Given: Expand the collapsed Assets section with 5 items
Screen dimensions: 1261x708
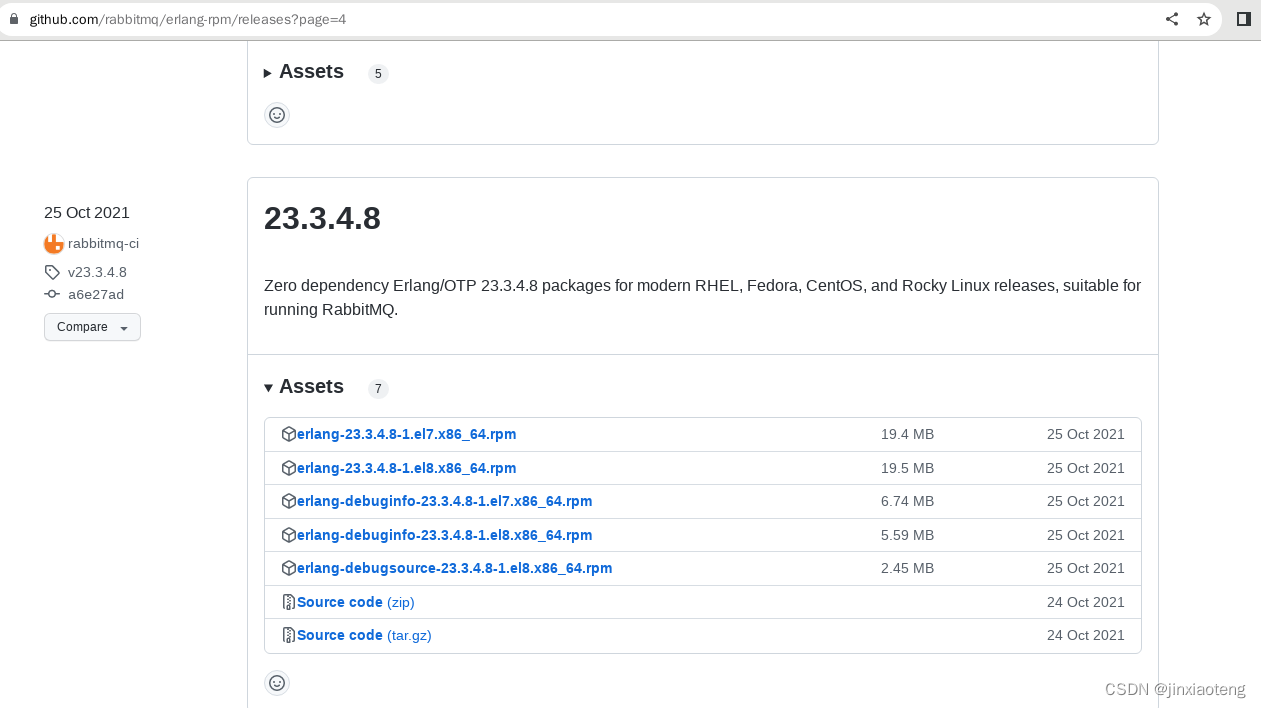Looking at the screenshot, I should pos(304,72).
